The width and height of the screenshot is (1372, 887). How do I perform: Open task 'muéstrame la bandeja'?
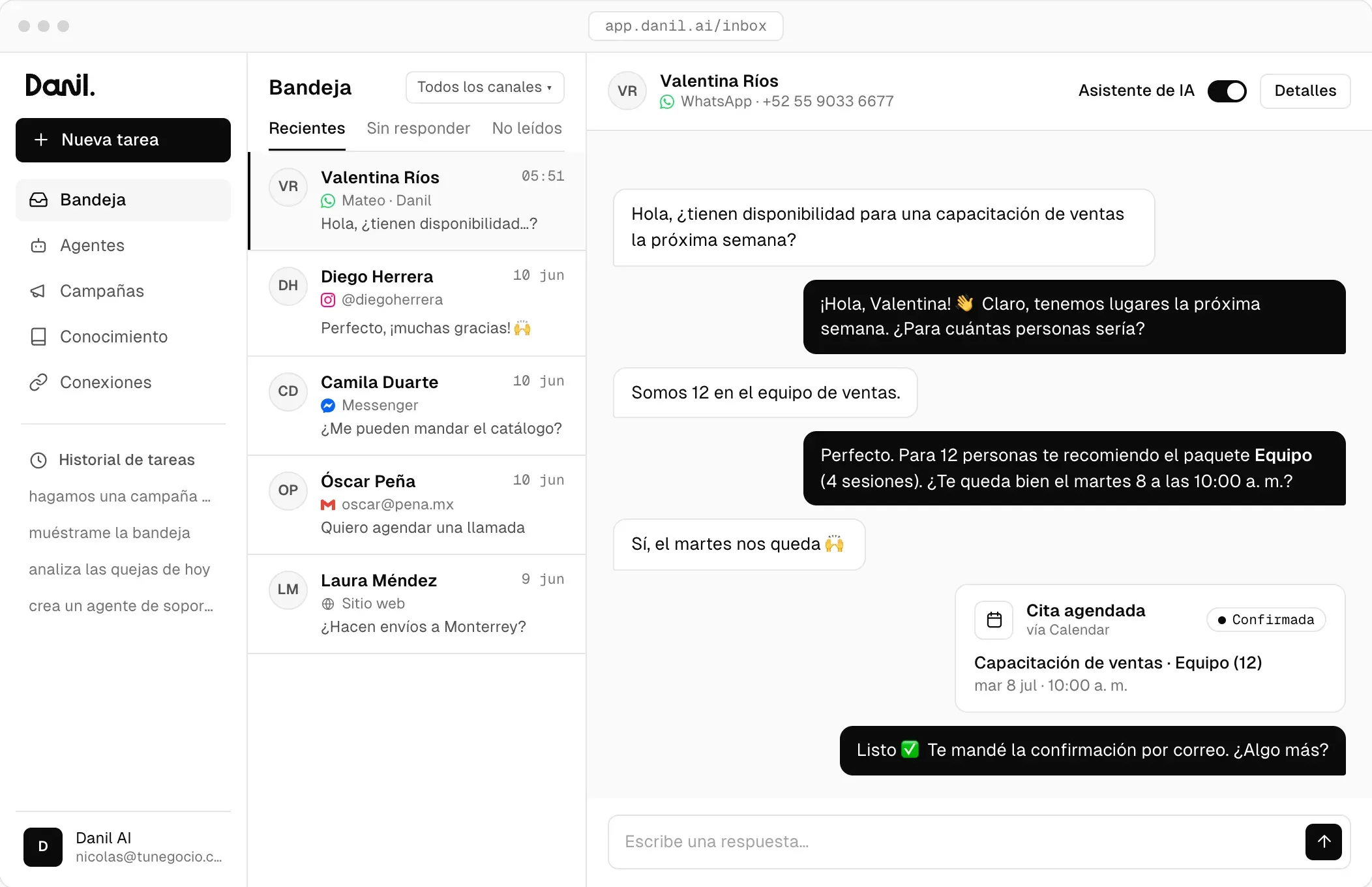[x=110, y=533]
